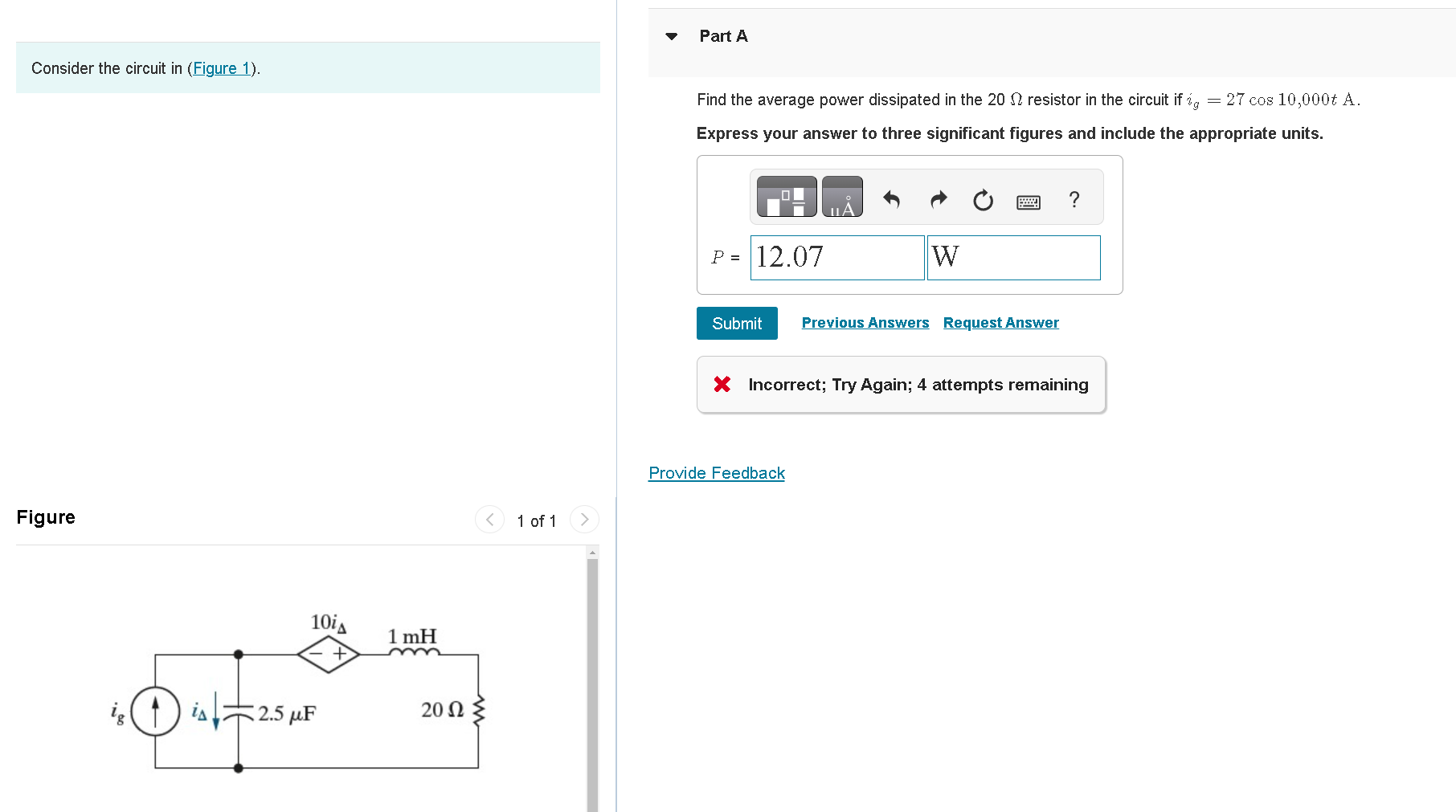The image size is (1456, 812).
Task: Click the red X incorrect indicator icon
Action: [x=722, y=384]
